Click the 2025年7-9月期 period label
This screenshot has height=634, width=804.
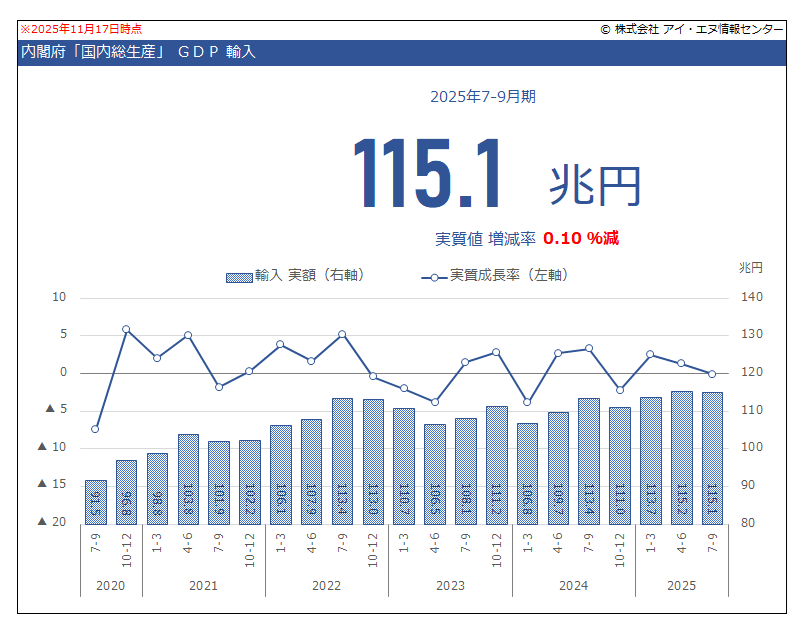point(483,97)
